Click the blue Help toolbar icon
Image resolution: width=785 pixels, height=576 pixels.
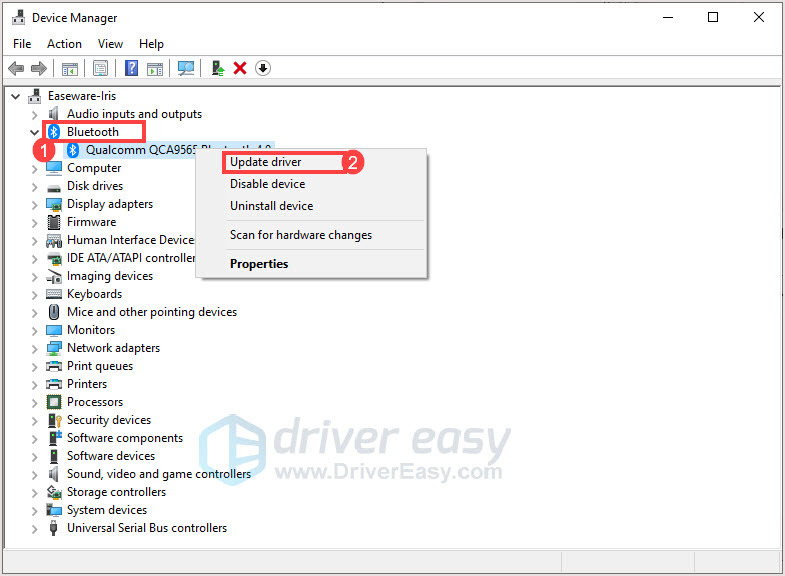point(131,68)
